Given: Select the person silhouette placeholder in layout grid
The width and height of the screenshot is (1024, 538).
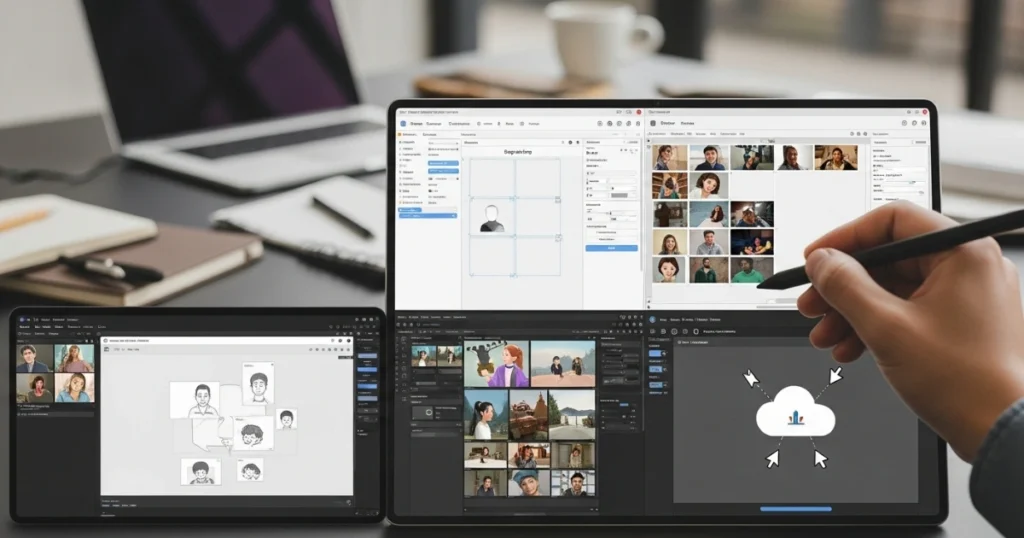Looking at the screenshot, I should [492, 218].
